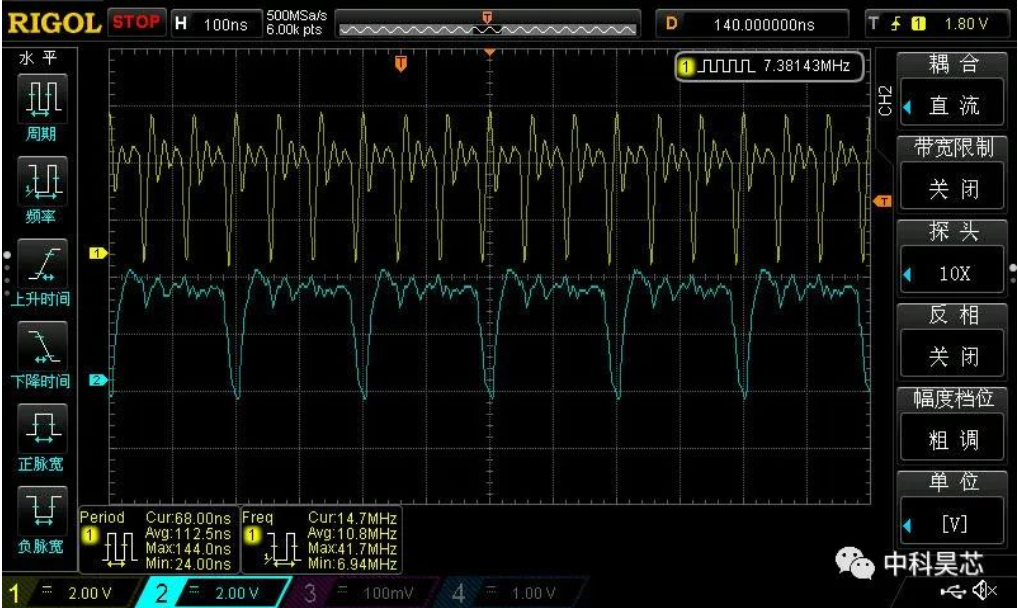The width and height of the screenshot is (1018, 608).
Task: Click the trigger rising-edge icon
Action: (896, 24)
